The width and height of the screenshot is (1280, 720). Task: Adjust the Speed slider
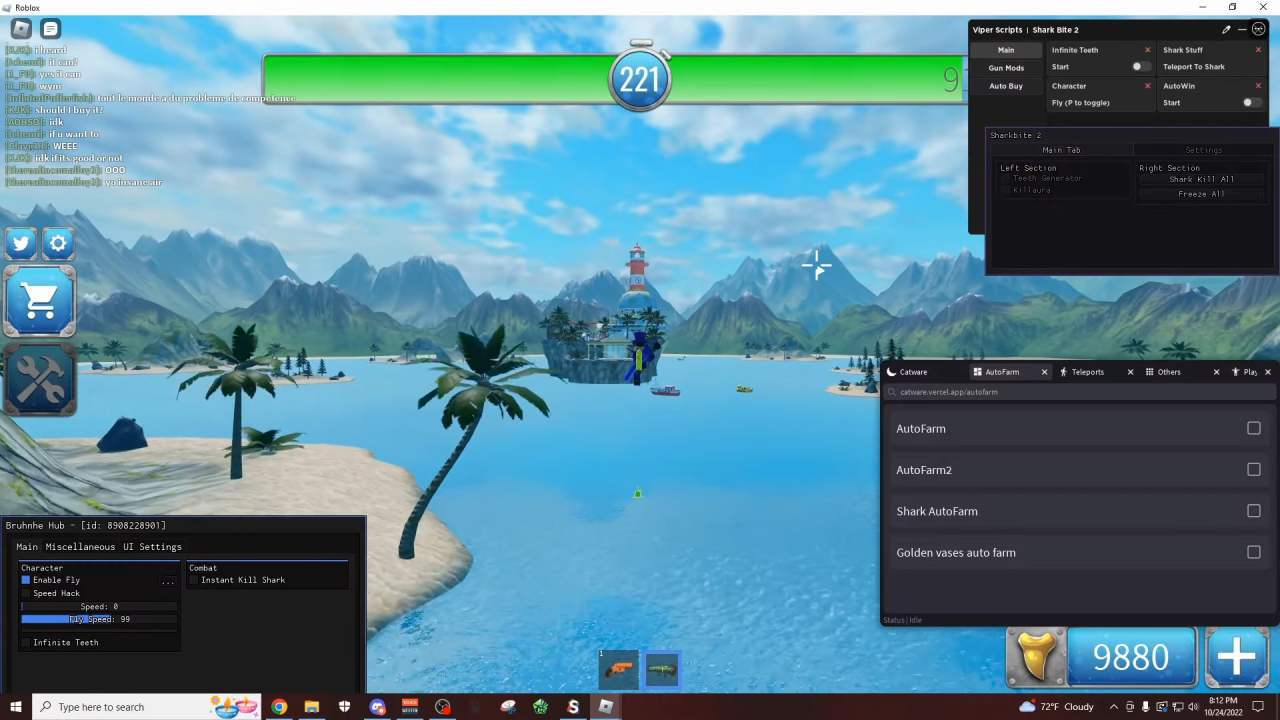point(99,607)
